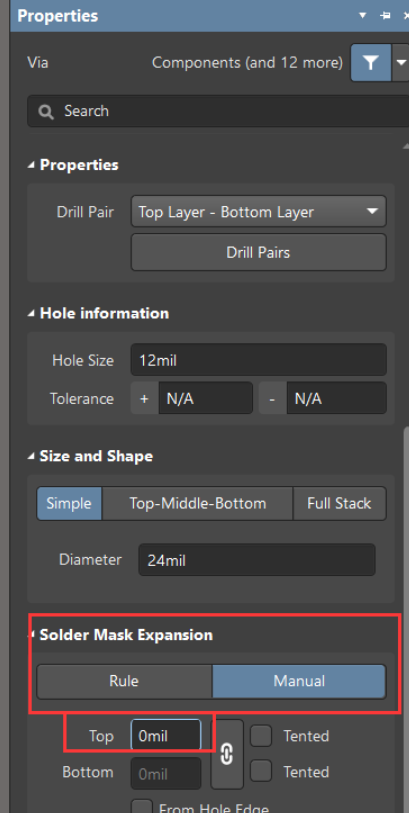Collapse the Hole information section
This screenshot has width=409, height=813.
tap(32, 314)
